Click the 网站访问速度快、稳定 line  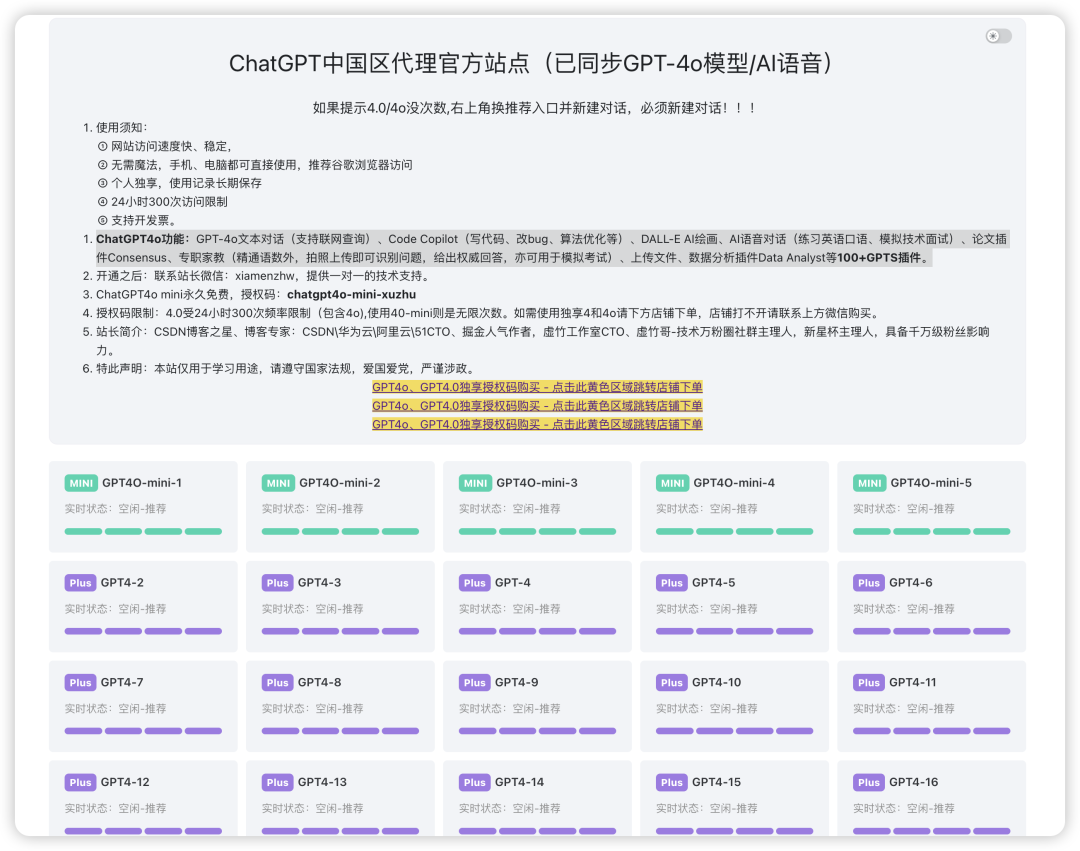pos(165,146)
